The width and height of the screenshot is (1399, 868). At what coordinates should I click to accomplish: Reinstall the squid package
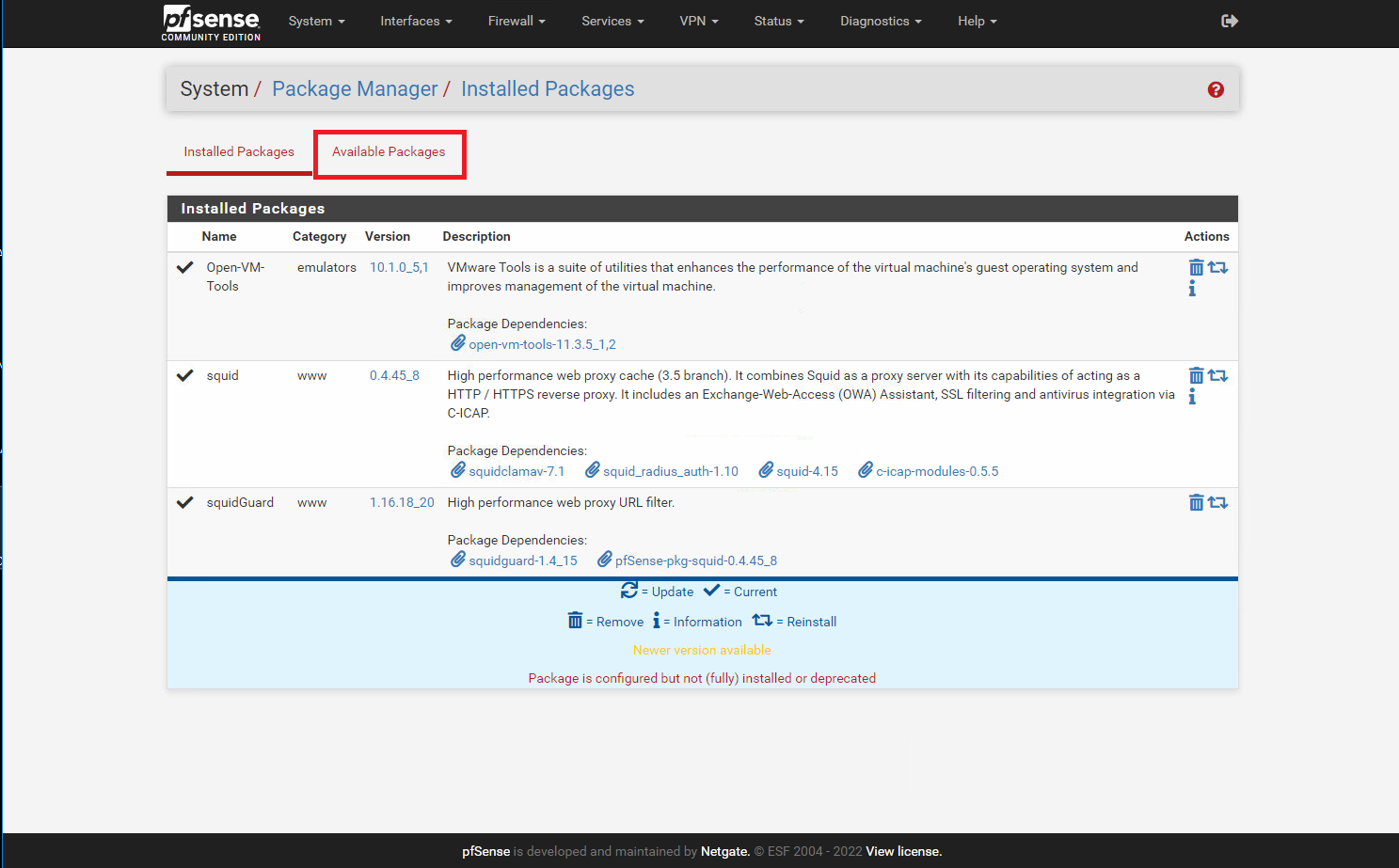pyautogui.click(x=1217, y=376)
